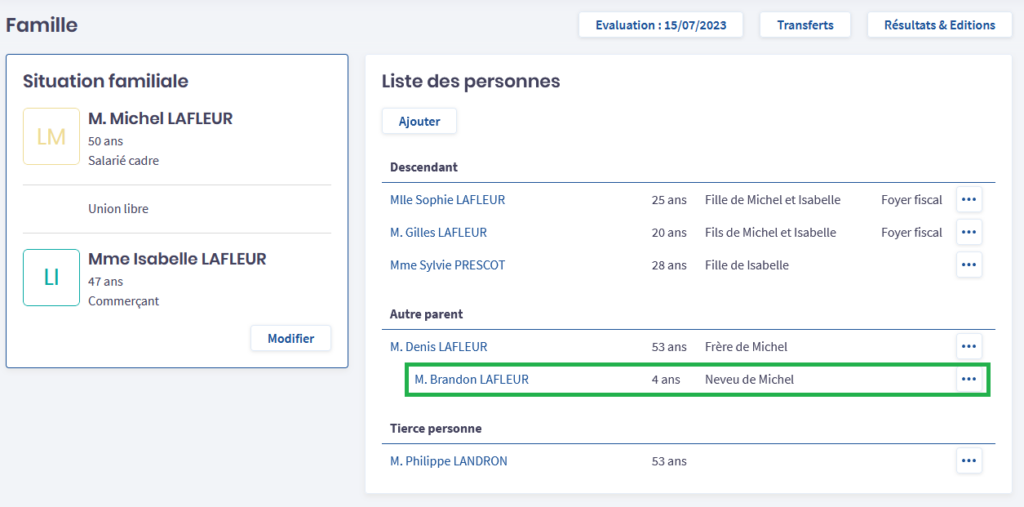Click Michel LAFLEUR's LM avatar
The height and width of the screenshot is (507, 1024).
coord(51,137)
